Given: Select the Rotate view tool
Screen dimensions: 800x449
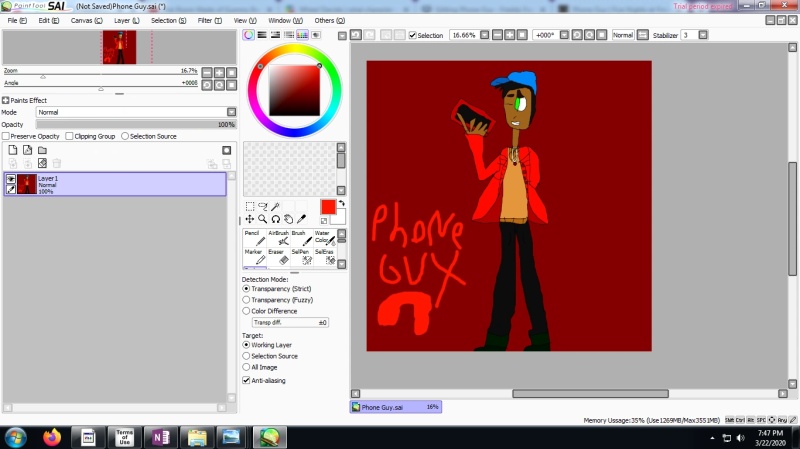Looking at the screenshot, I should tap(276, 219).
